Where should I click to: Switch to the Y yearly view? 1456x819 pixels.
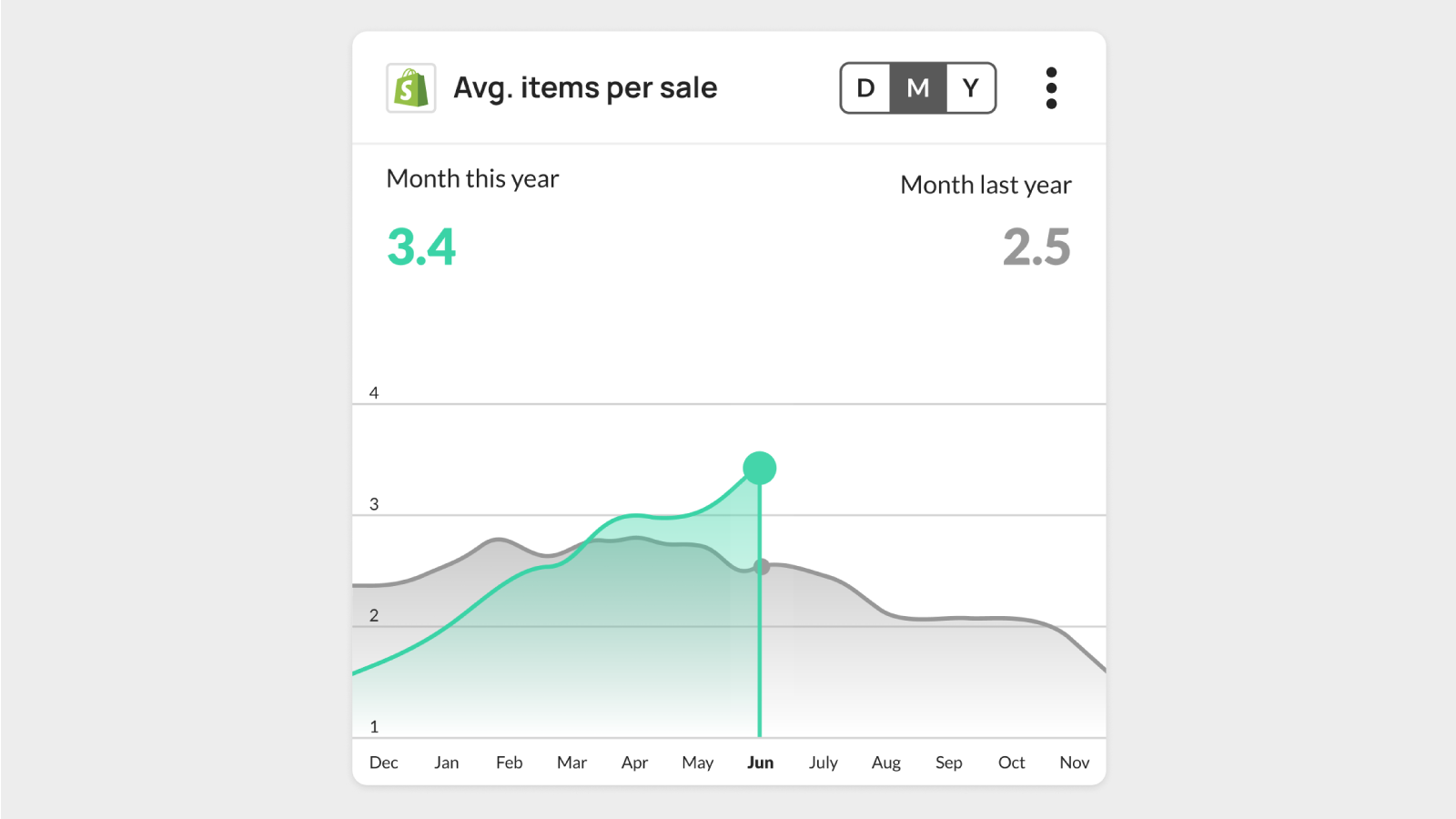tap(971, 88)
